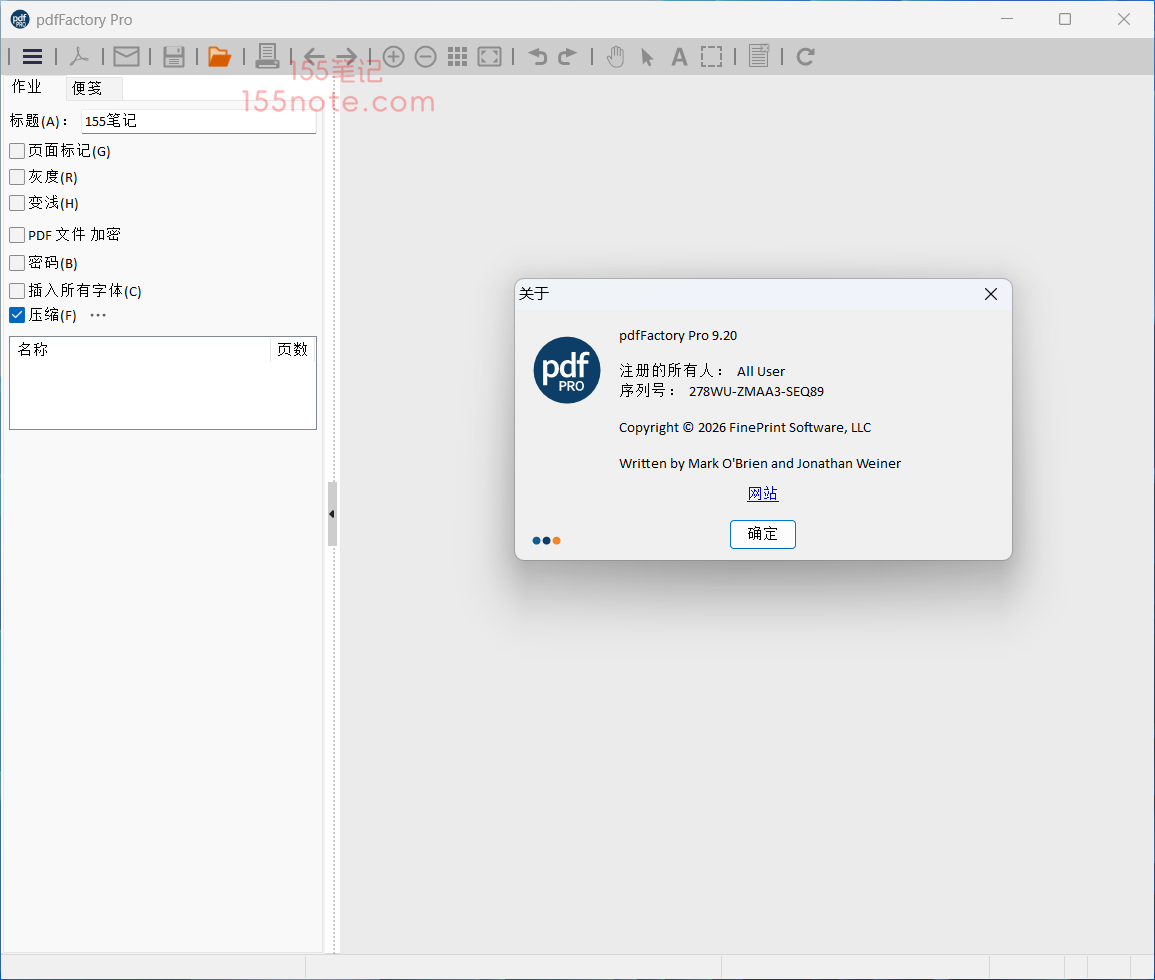Image resolution: width=1155 pixels, height=980 pixels.
Task: Click the zoom in plus icon
Action: tap(394, 57)
